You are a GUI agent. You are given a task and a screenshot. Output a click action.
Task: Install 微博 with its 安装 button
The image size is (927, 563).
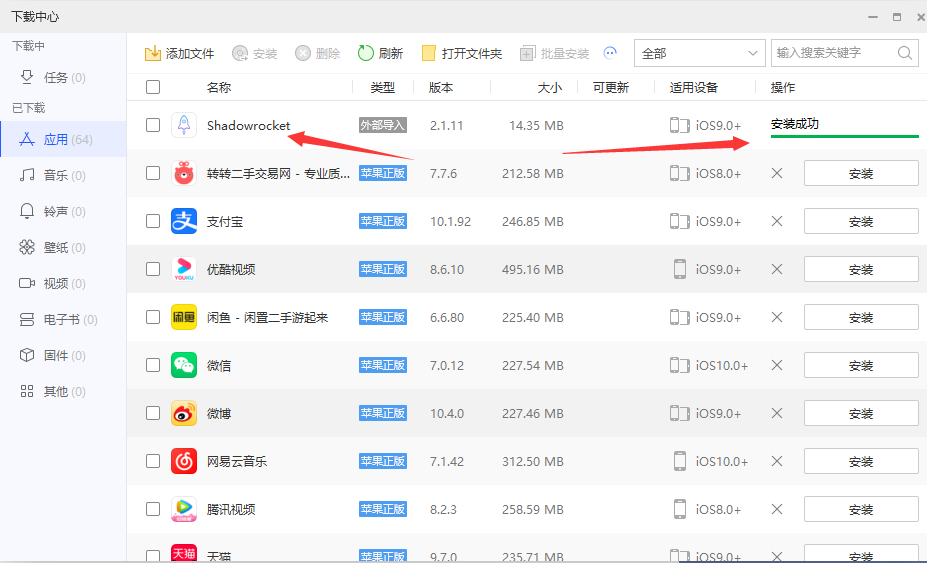click(860, 413)
